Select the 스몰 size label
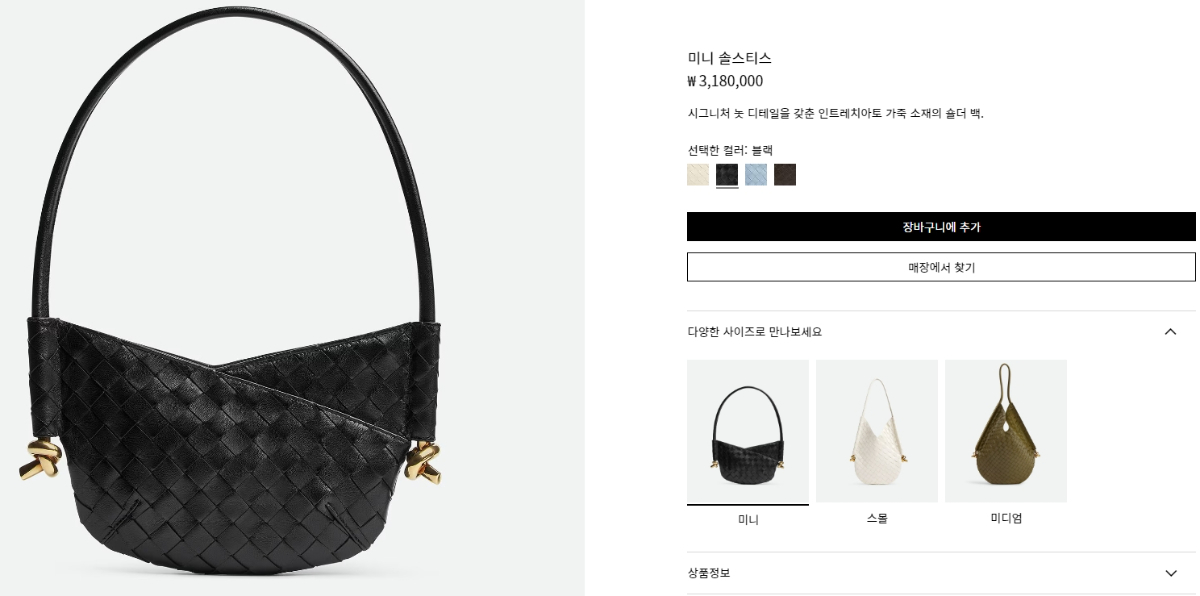Viewport: 1200px width, 596px height. (877, 518)
